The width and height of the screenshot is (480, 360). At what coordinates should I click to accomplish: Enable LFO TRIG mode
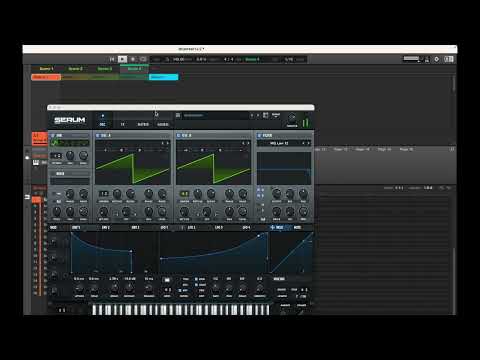[x=185, y=279]
